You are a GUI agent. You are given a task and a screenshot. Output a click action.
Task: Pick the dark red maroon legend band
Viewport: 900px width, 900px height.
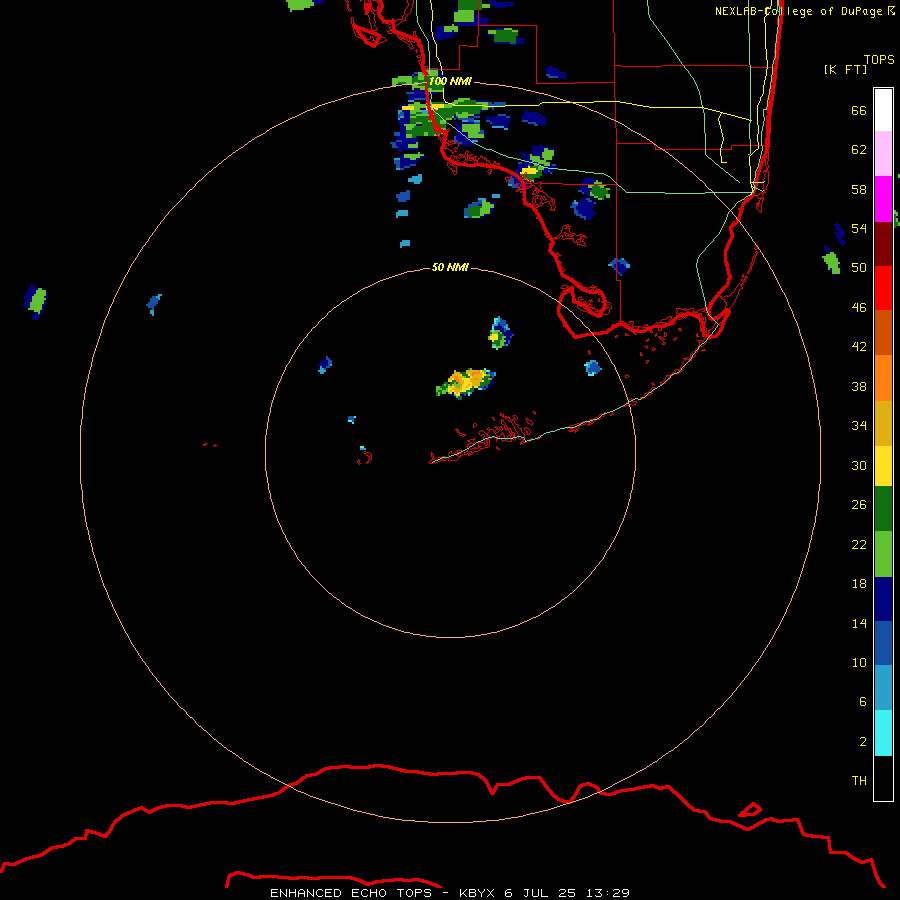click(x=883, y=244)
